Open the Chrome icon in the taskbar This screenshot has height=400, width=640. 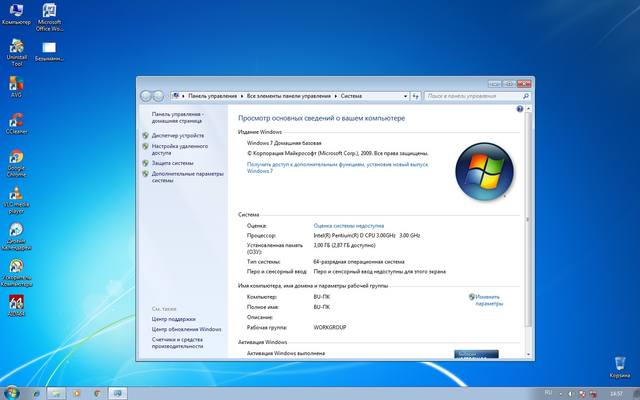pyautogui.click(x=97, y=393)
